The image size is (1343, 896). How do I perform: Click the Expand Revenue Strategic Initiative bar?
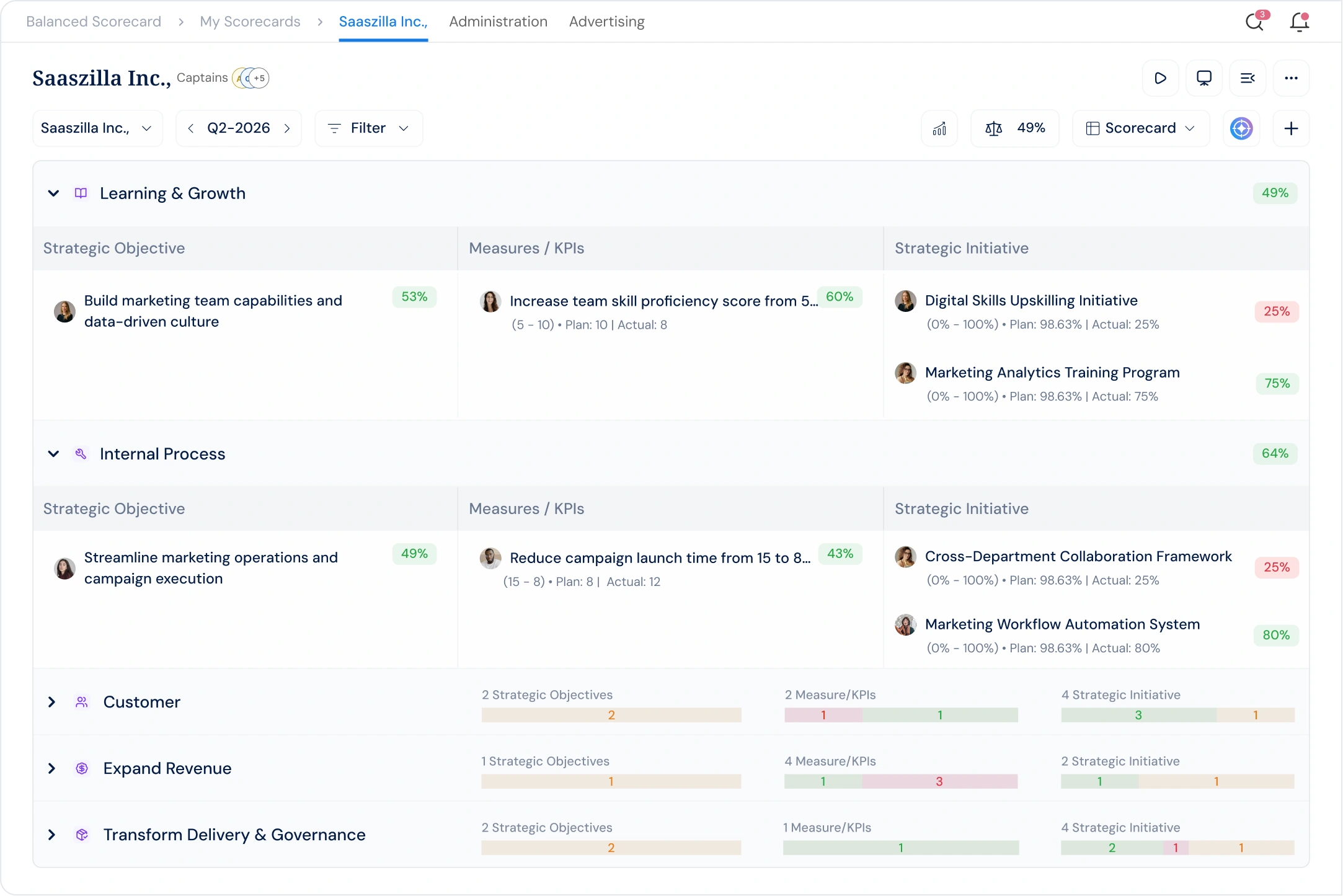tap(1177, 782)
